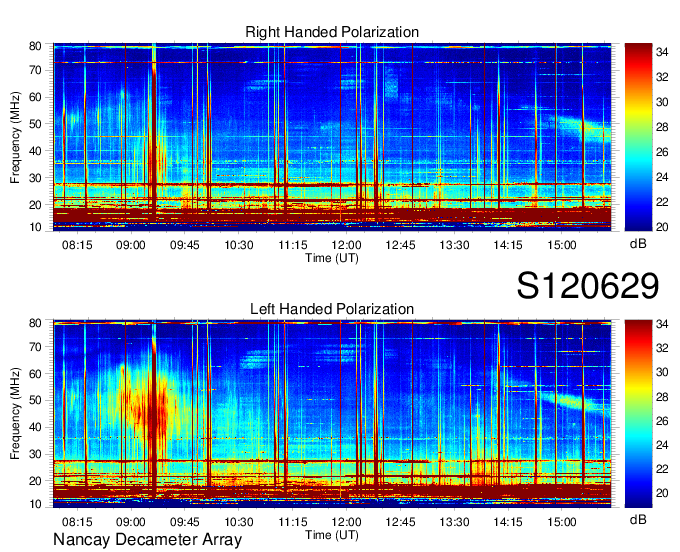Click the S120629 identifier label
This screenshot has height=552, width=680.
click(588, 286)
